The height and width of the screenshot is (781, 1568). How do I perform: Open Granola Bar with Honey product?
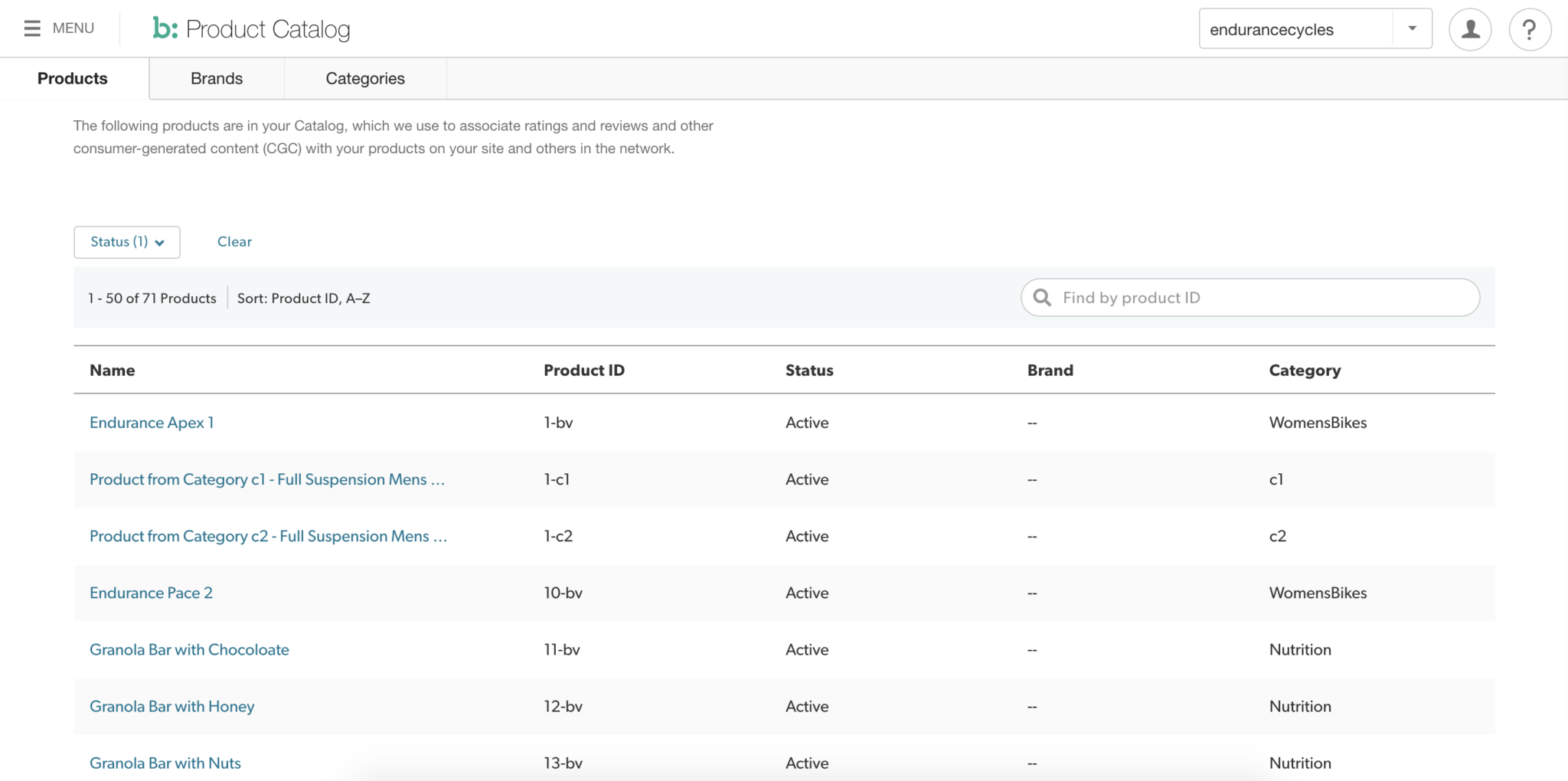(172, 707)
